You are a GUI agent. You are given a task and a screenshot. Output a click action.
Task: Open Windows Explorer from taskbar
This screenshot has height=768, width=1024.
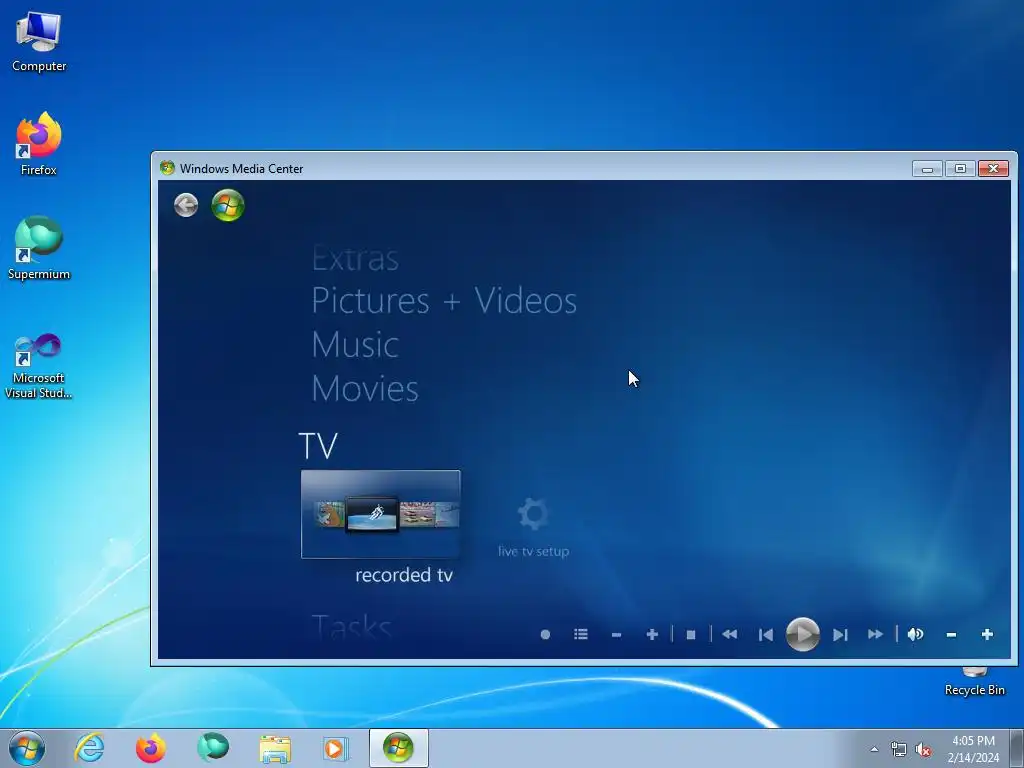(275, 748)
